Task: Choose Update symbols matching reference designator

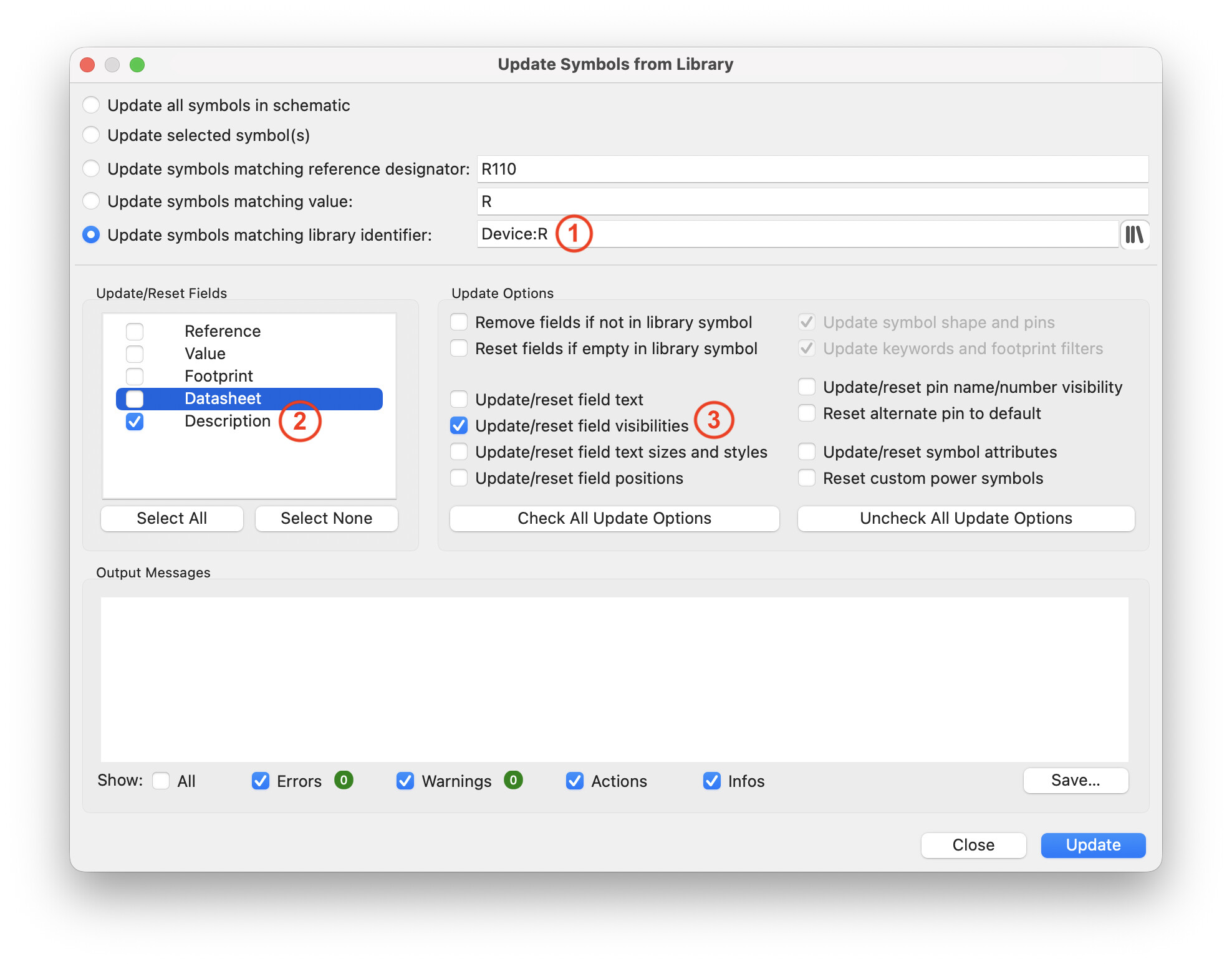Action: (x=91, y=168)
